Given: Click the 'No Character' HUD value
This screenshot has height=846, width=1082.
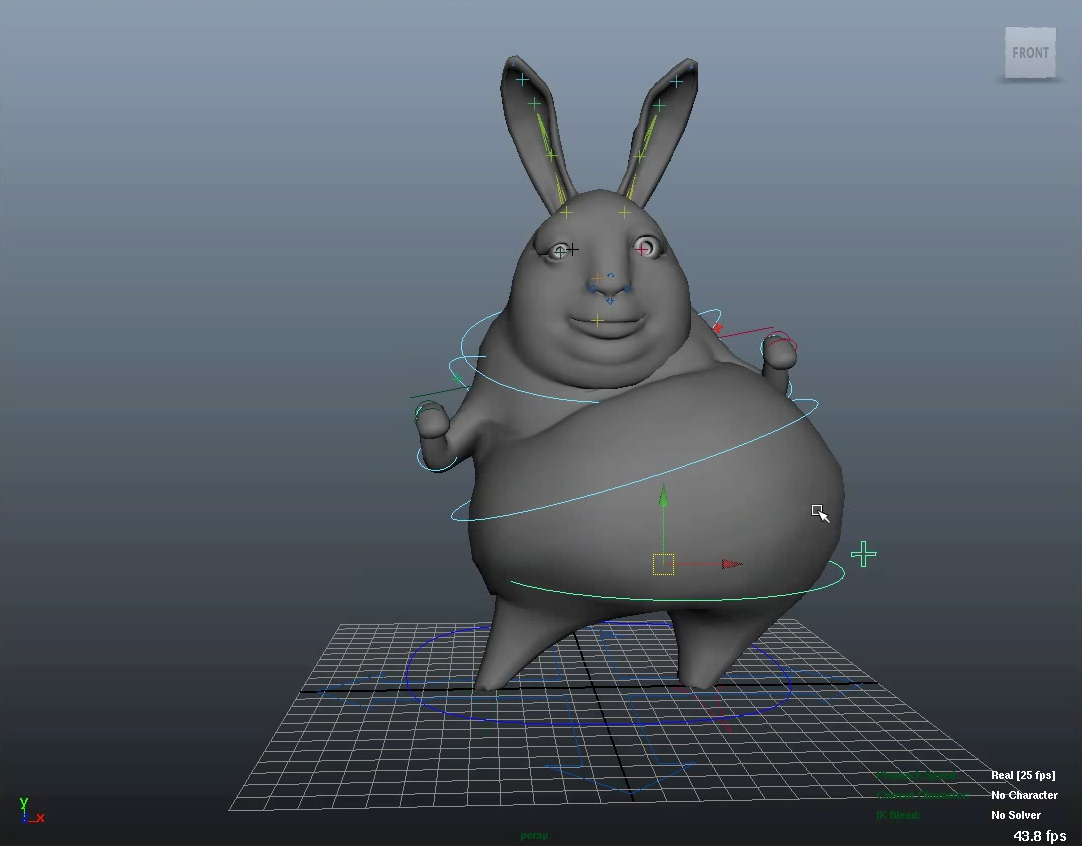Looking at the screenshot, I should [x=1025, y=795].
